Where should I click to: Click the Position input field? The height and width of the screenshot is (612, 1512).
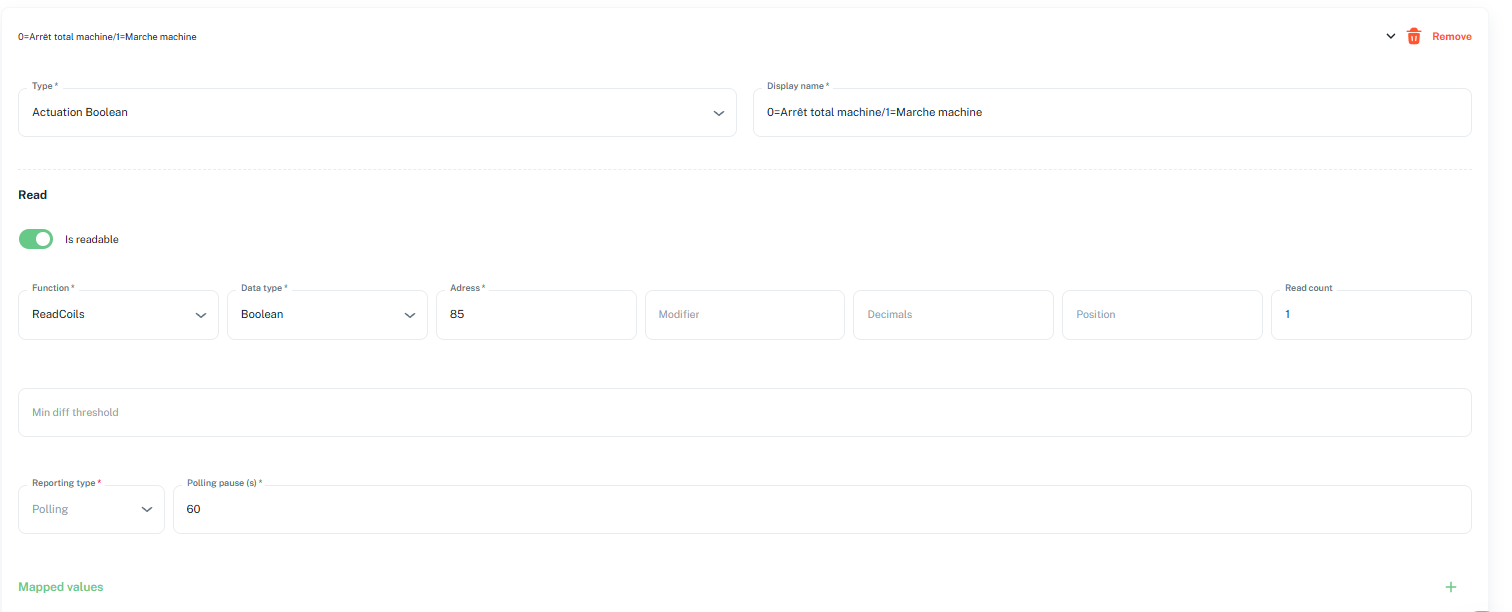1161,315
